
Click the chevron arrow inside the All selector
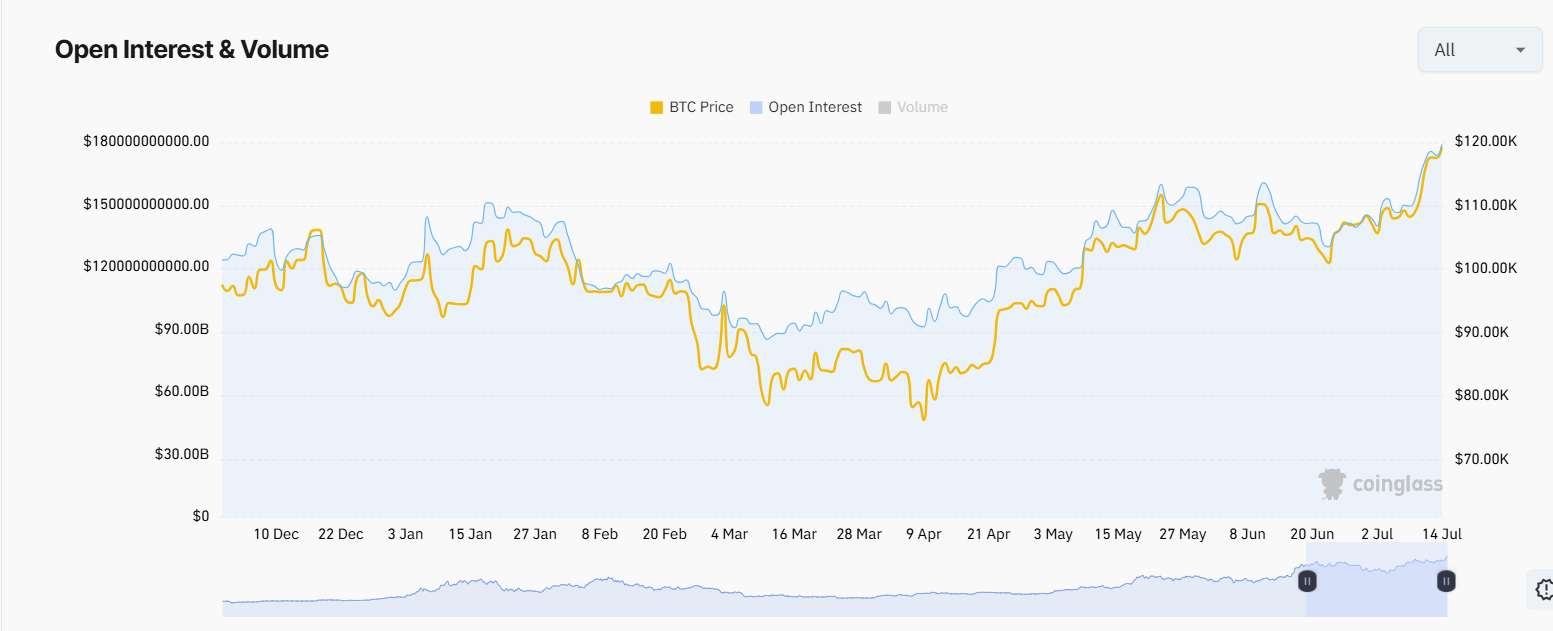coord(1522,48)
